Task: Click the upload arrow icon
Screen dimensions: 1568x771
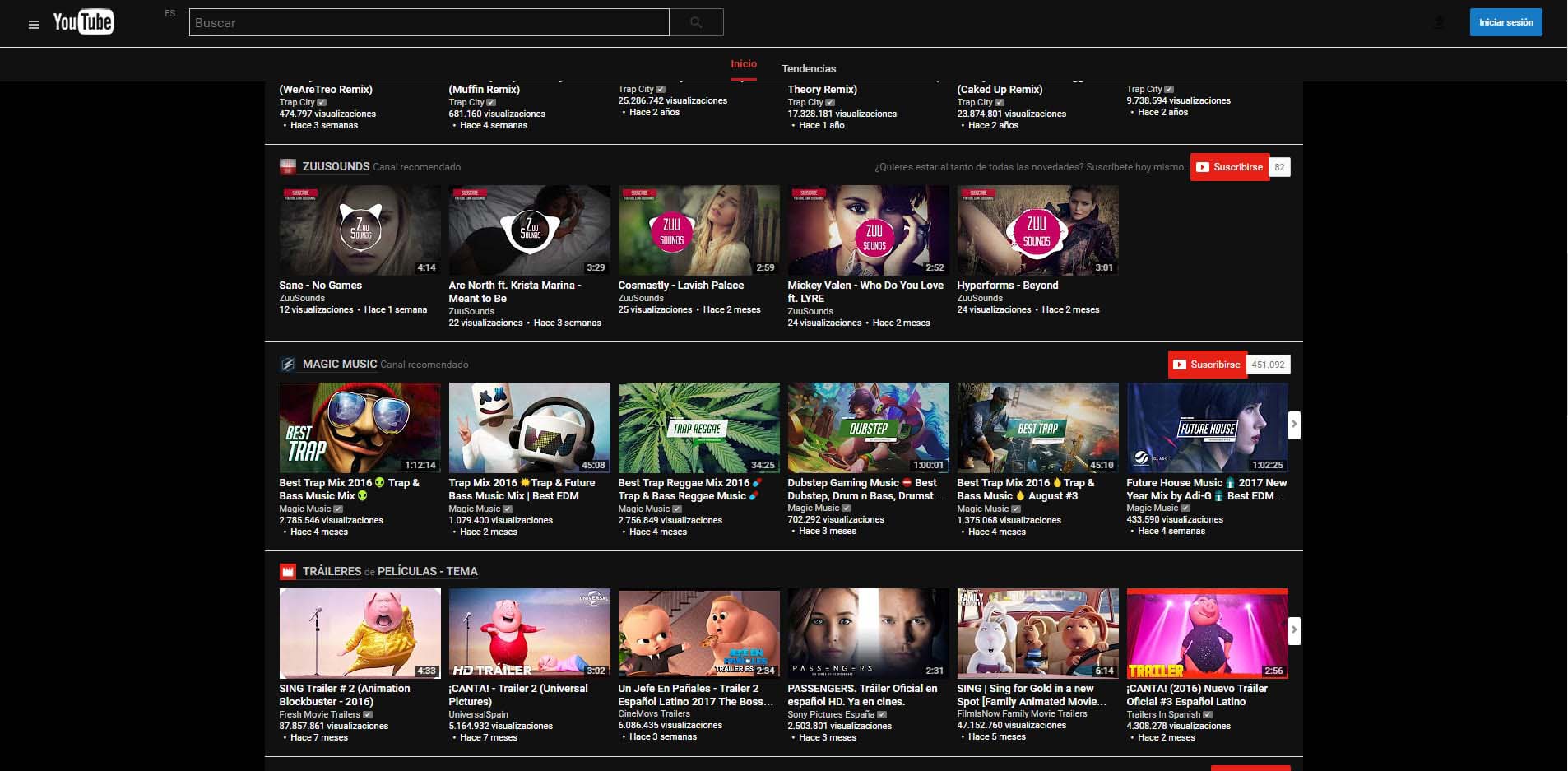Action: [1439, 22]
